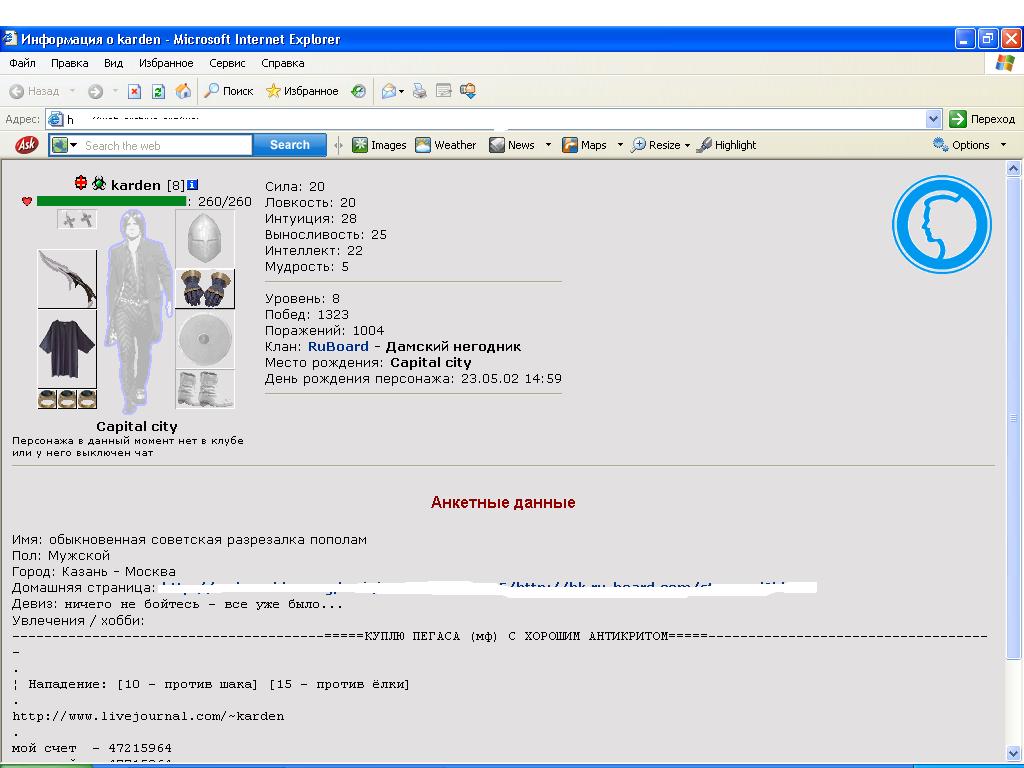This screenshot has height=768, width=1024.
Task: Click the Forward arrow button
Action: 95,91
